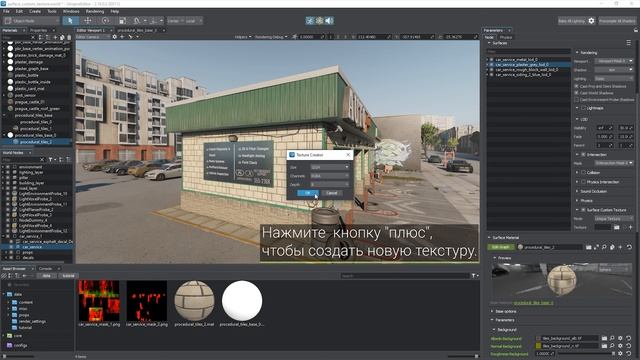Open the Helpers dropdown in viewport
Screen dimensions: 640x360
242,37
